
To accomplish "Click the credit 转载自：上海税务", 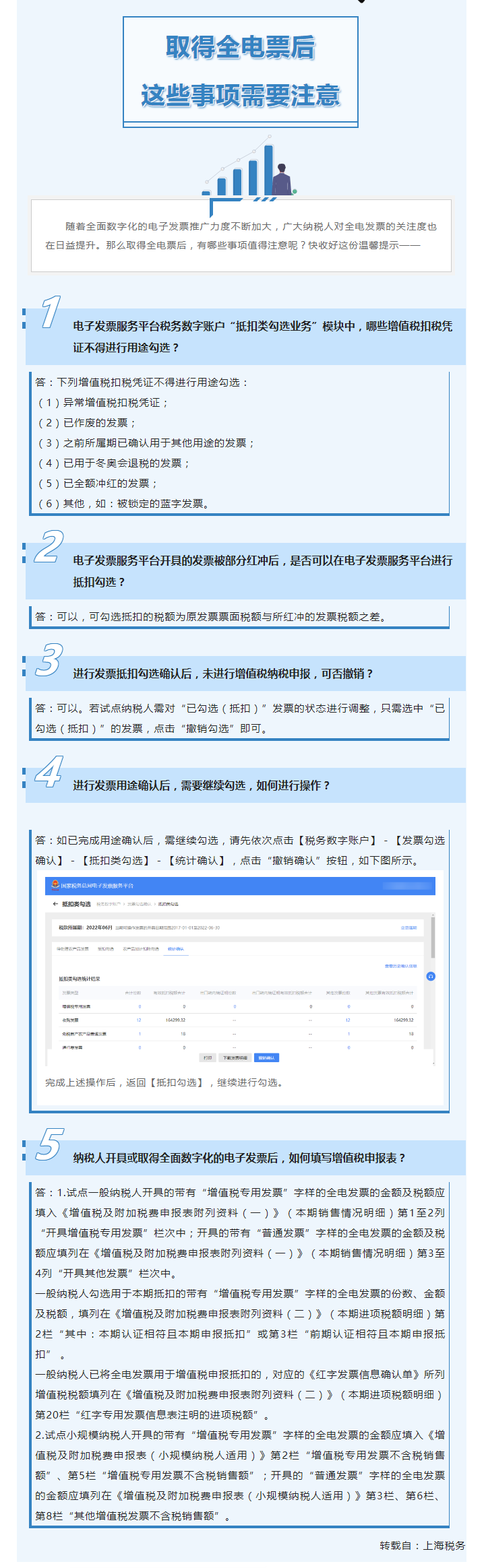I will [423, 1546].
